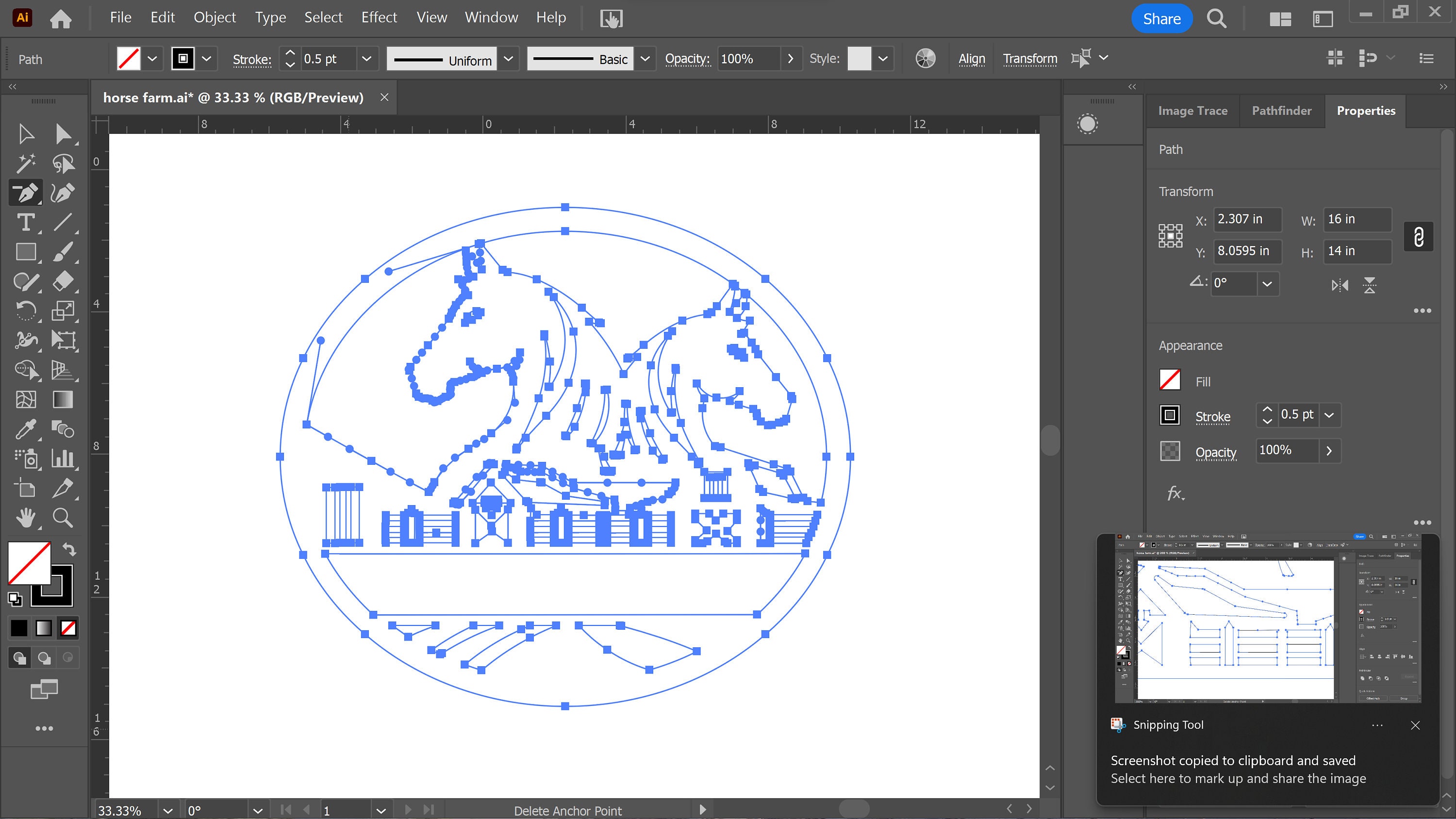Select the Type tool
The height and width of the screenshot is (819, 1456).
pyautogui.click(x=25, y=223)
